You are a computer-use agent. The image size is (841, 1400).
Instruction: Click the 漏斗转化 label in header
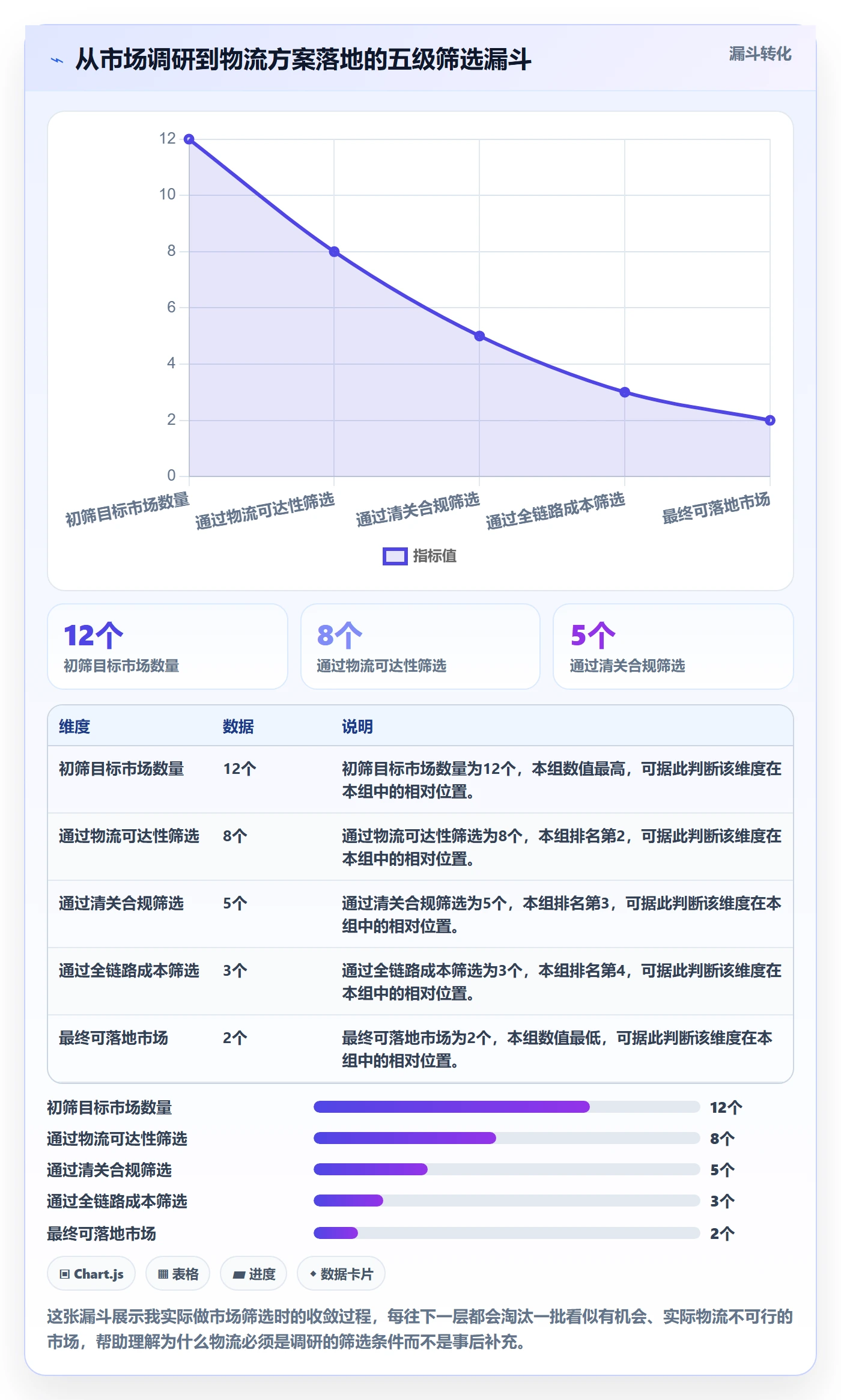(x=760, y=54)
